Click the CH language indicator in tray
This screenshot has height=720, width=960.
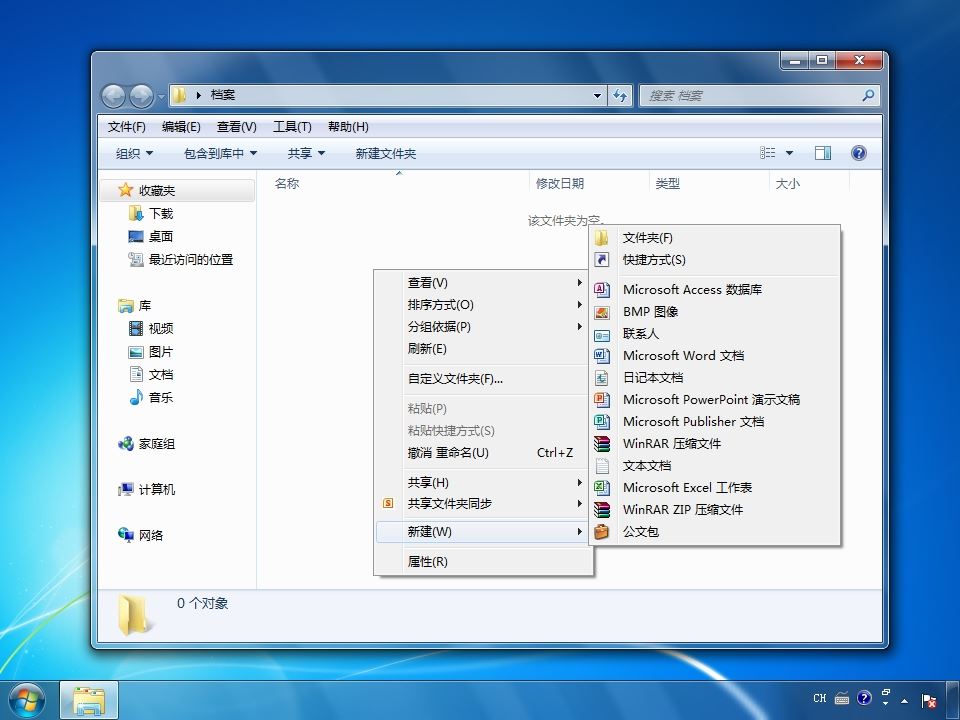[x=820, y=699]
